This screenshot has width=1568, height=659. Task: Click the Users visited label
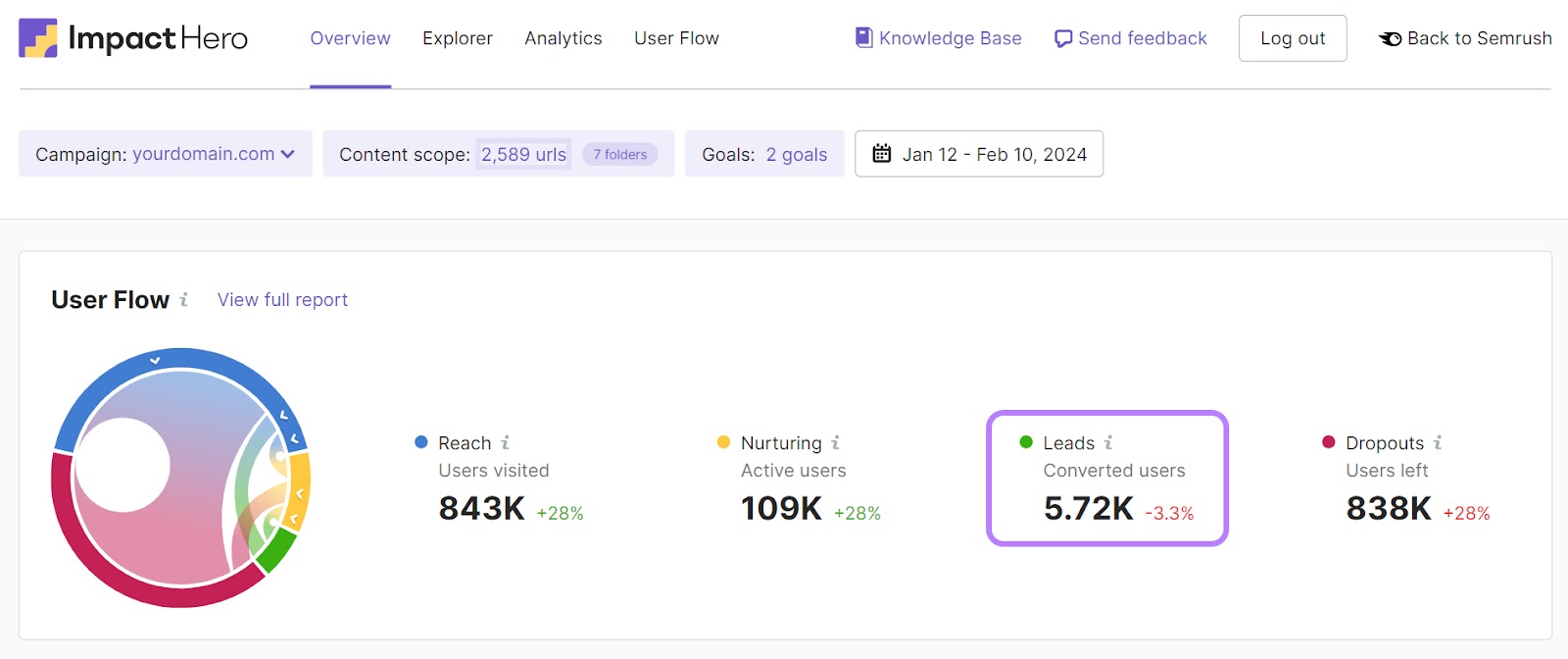point(494,471)
